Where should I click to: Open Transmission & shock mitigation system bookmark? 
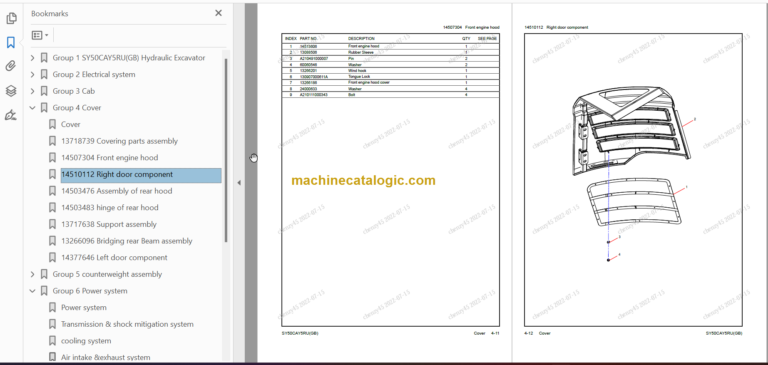point(127,324)
